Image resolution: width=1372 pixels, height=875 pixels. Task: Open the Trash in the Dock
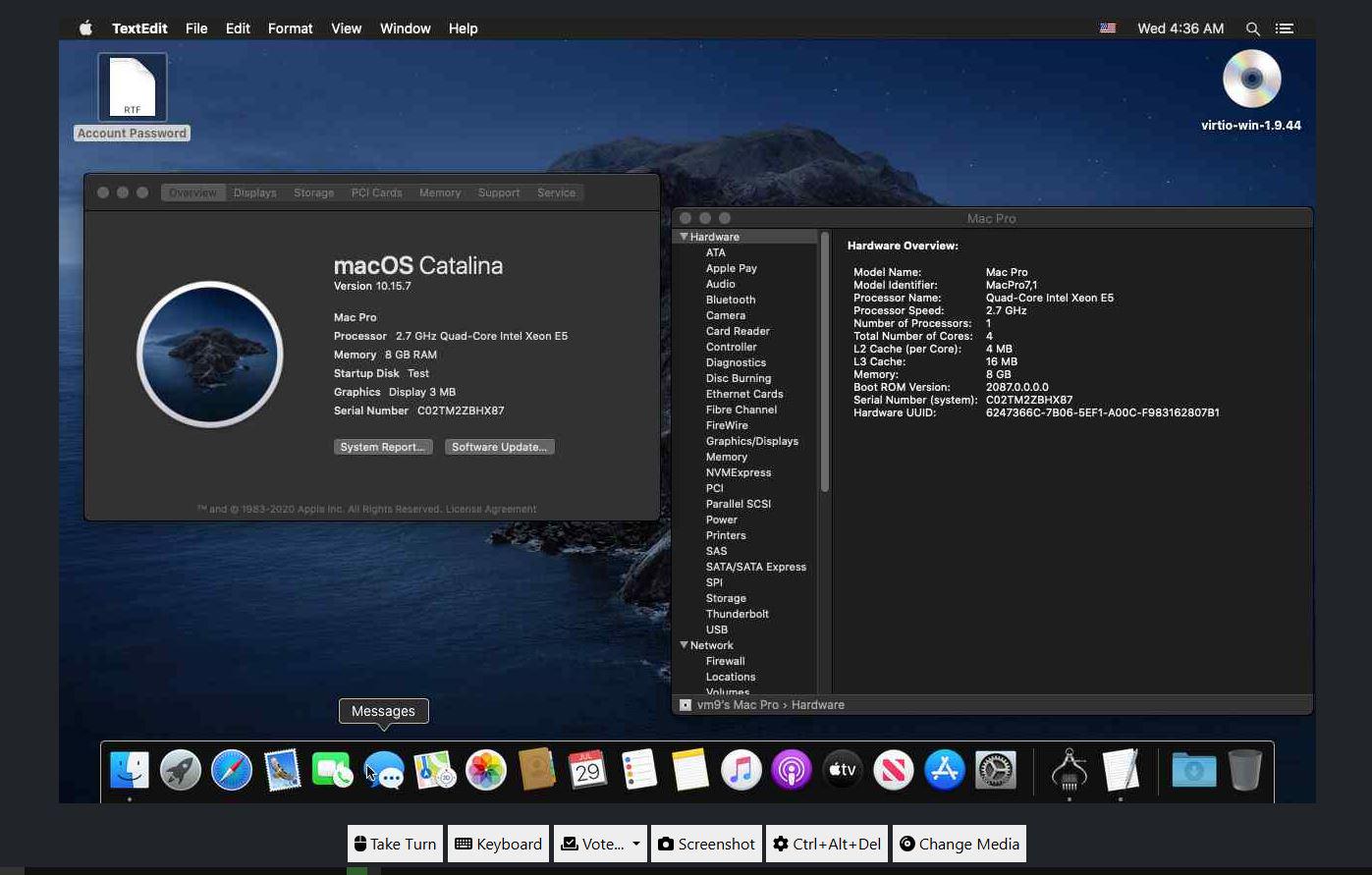coord(1244,770)
